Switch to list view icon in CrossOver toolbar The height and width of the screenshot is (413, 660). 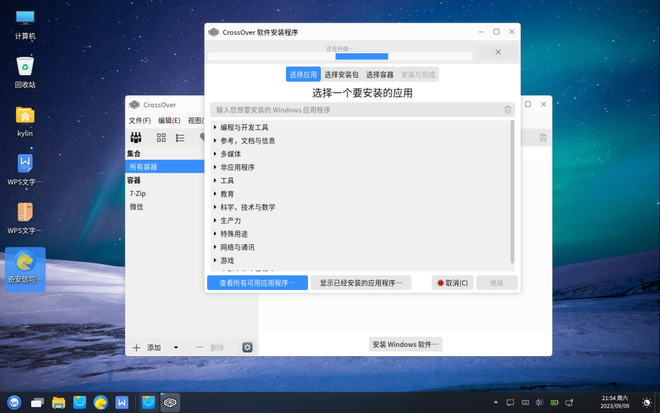click(x=180, y=138)
